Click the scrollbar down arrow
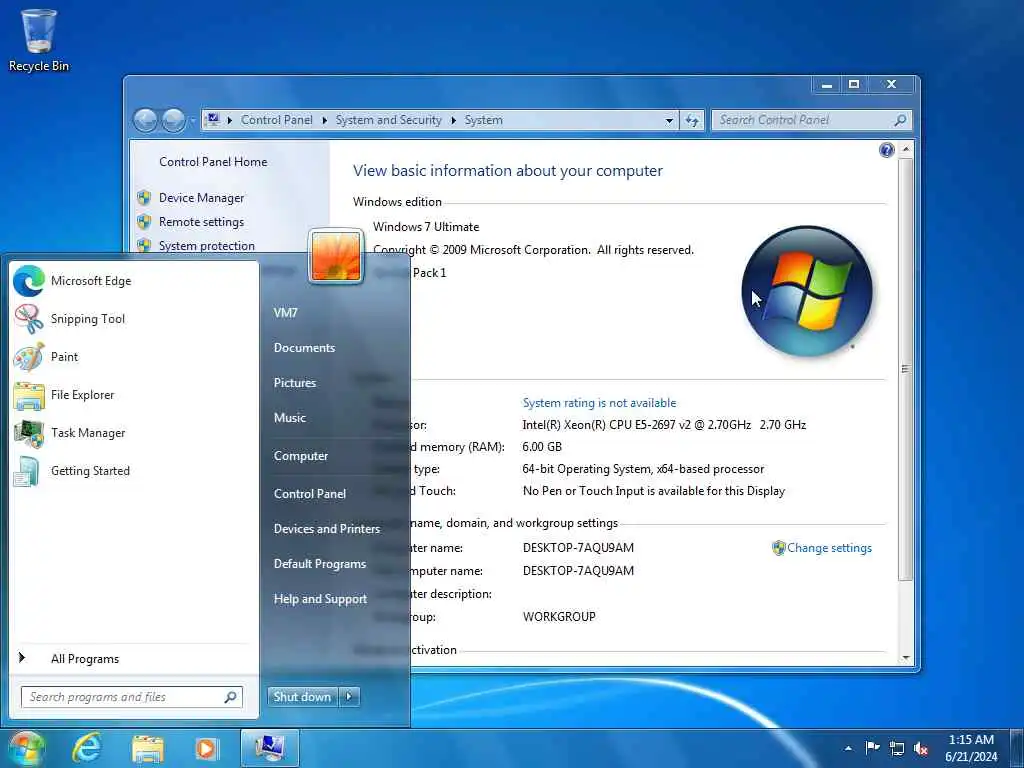1024x768 pixels. [x=905, y=658]
